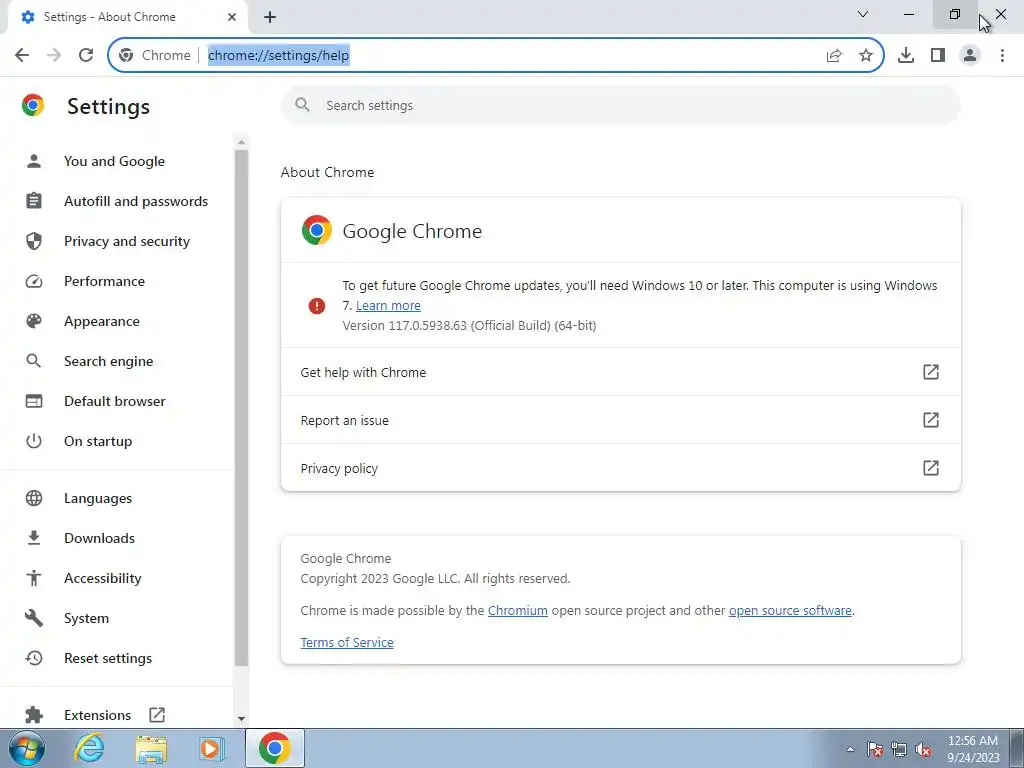Open Accessibility settings
This screenshot has height=768, width=1024.
click(x=103, y=578)
